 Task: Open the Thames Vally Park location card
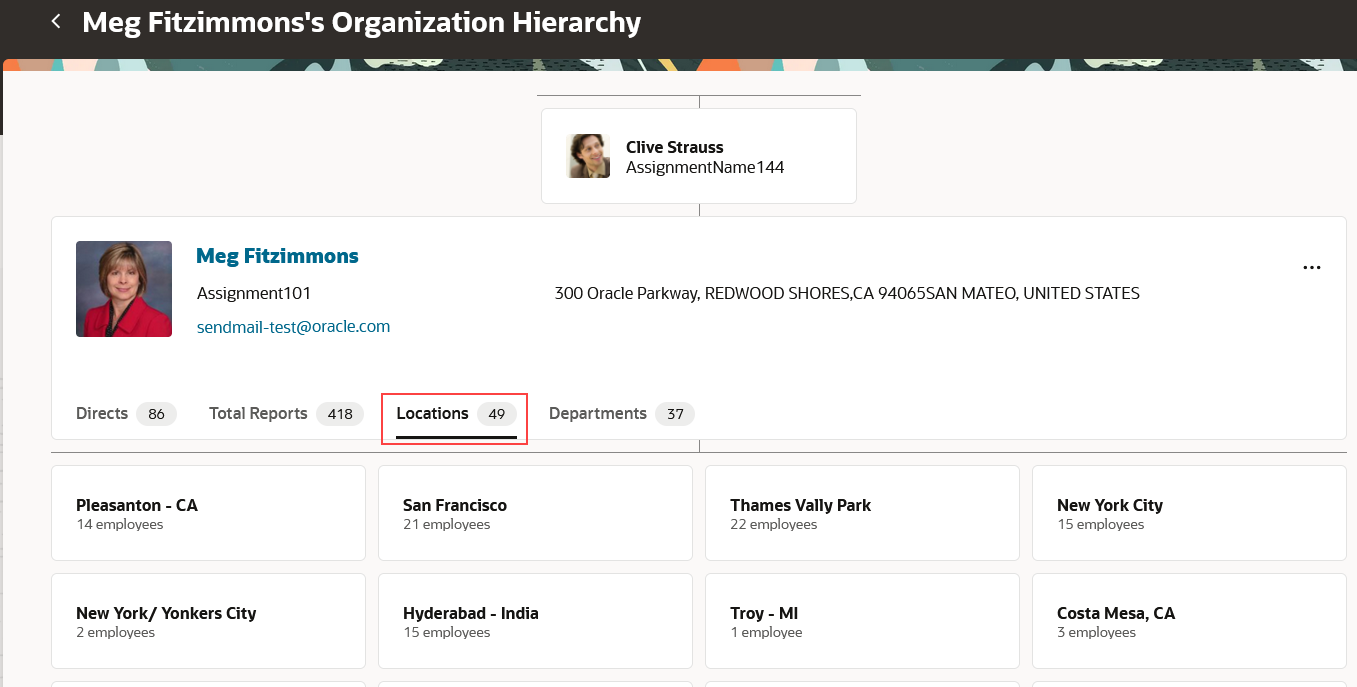click(x=862, y=513)
